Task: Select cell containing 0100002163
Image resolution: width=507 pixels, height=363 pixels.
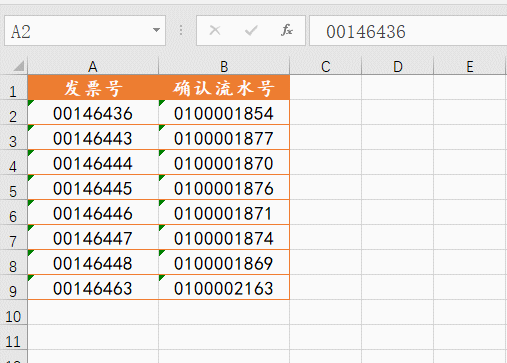Action: [224, 288]
